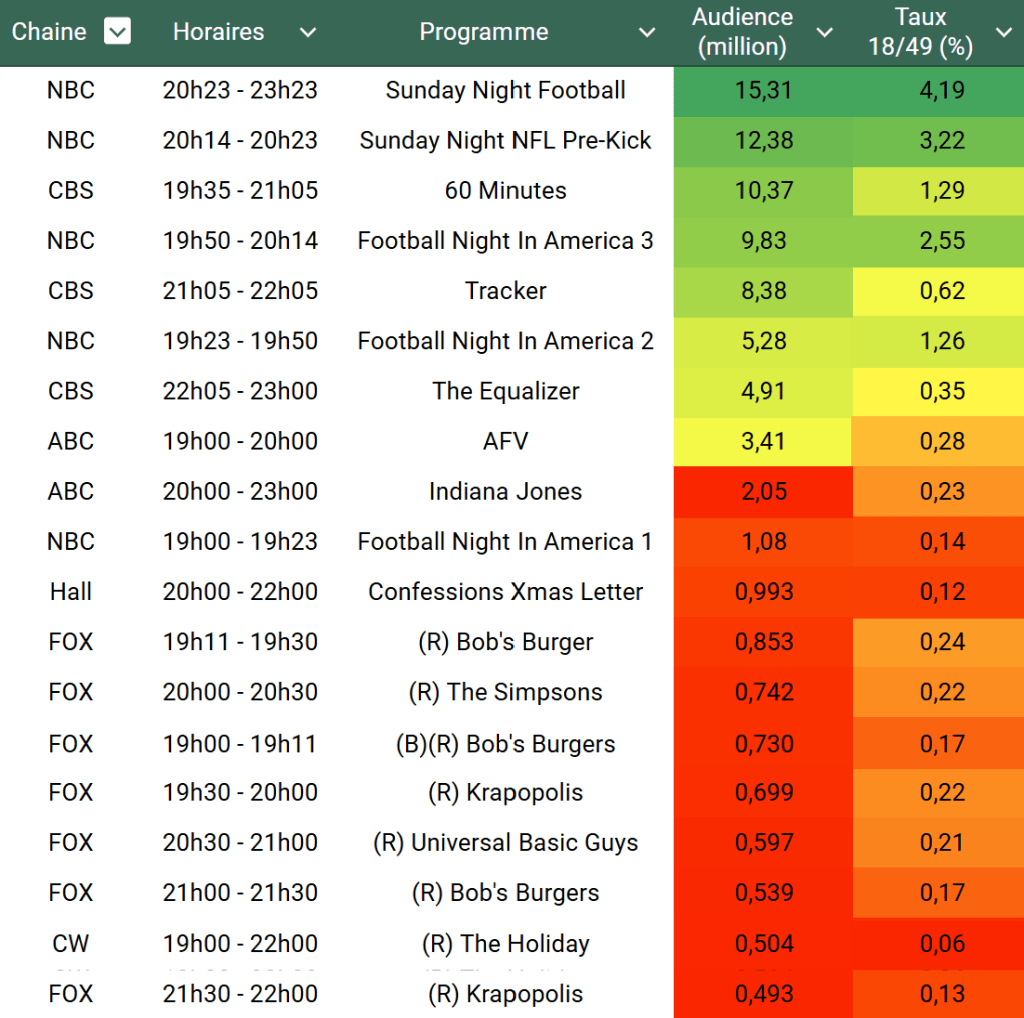
Task: Click the 15,31 audience cell
Action: [763, 90]
